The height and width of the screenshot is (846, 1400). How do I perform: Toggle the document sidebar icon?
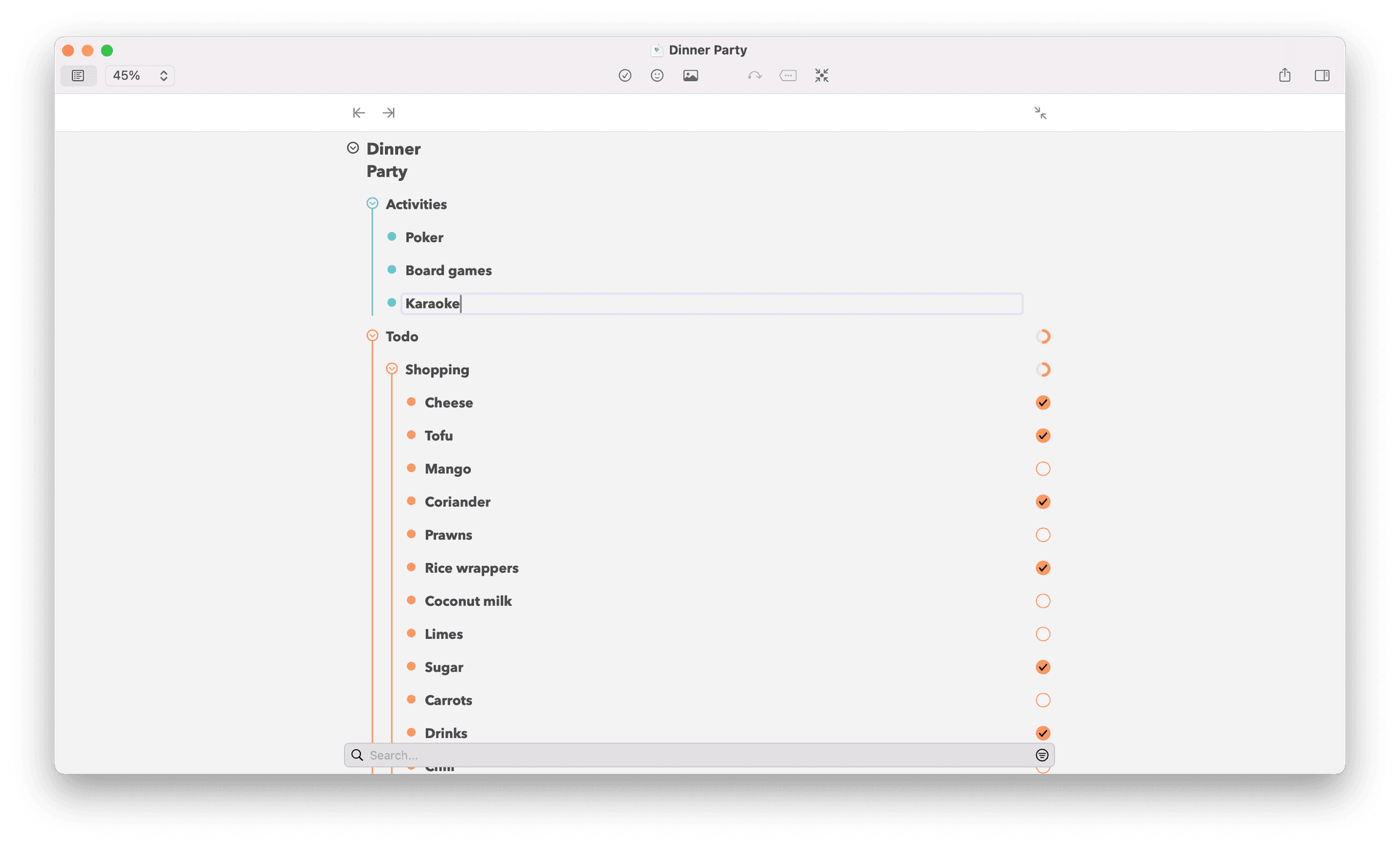pos(78,75)
